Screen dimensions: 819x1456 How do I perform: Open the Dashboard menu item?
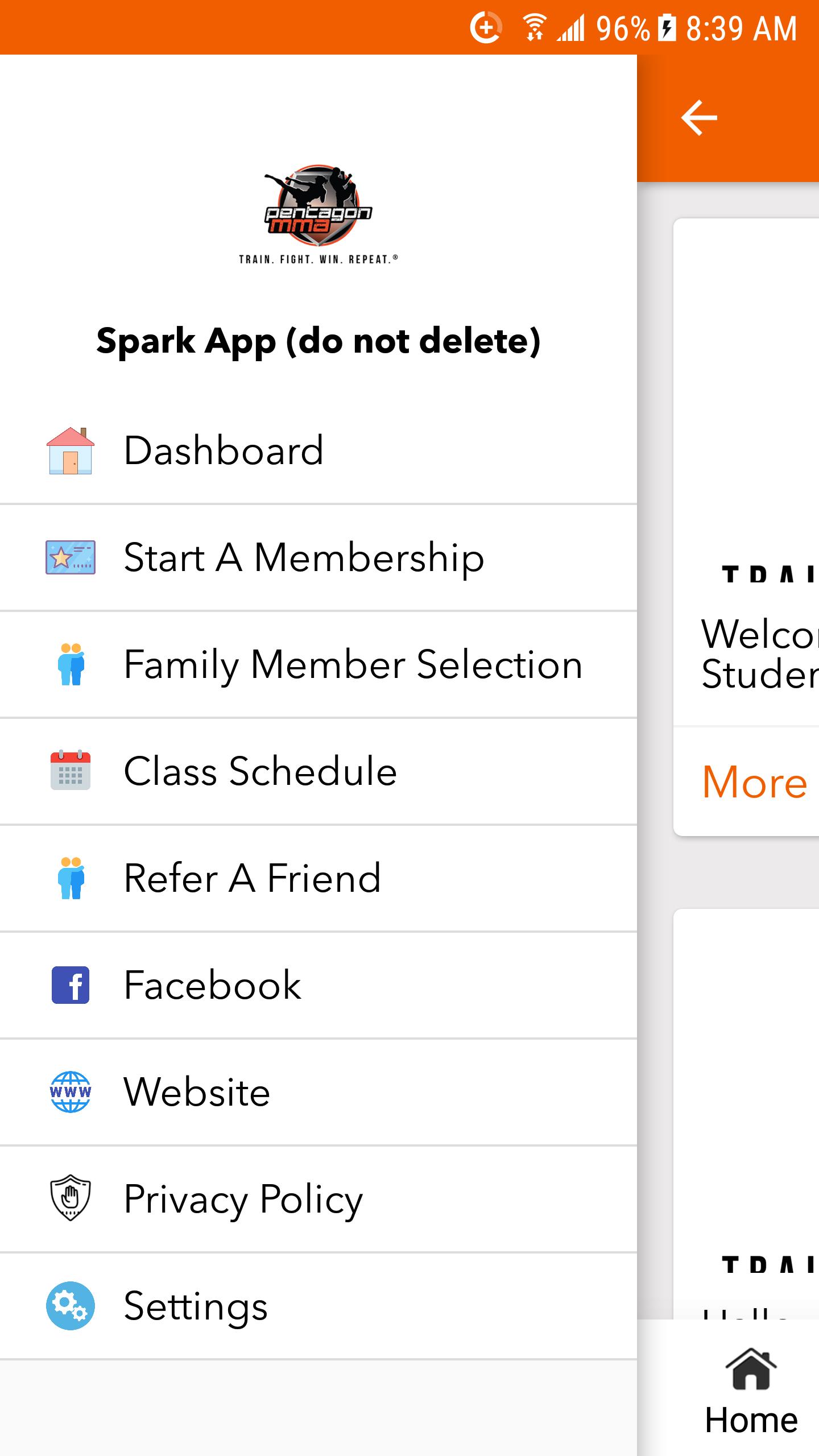(x=318, y=450)
